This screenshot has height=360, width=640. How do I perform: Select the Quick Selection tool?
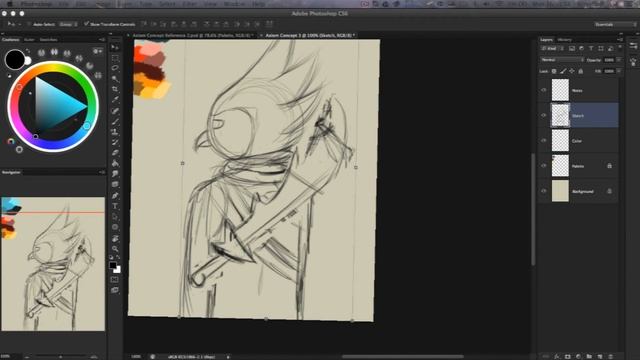click(115, 79)
